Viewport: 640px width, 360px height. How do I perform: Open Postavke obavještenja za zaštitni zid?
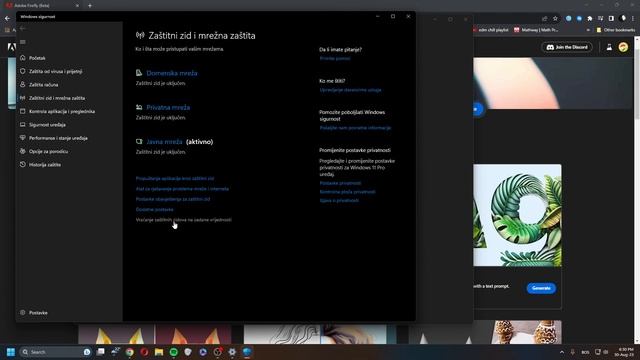click(173, 199)
